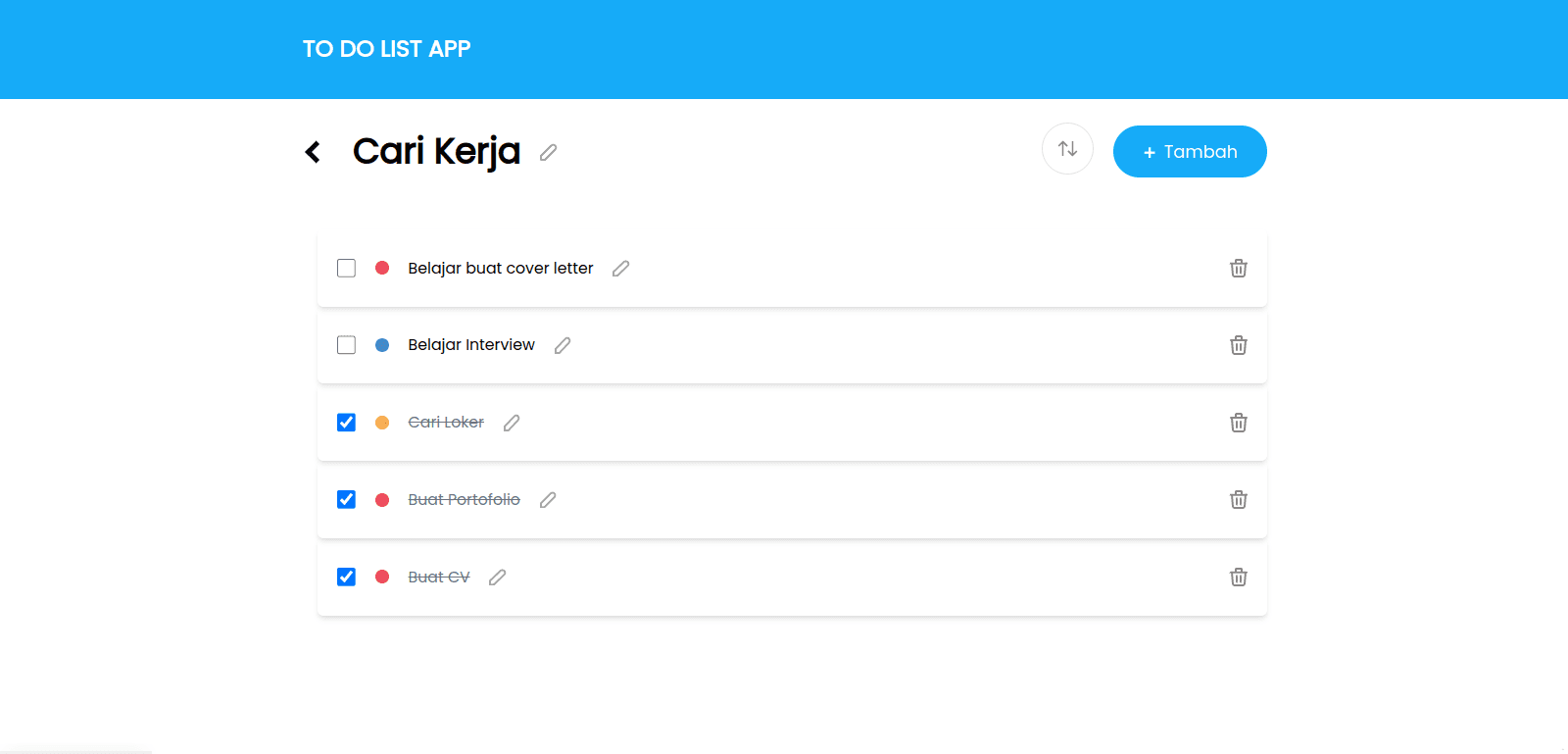This screenshot has height=754, width=1568.
Task: Uncheck the Buat Portofolio checkbox
Action: pyautogui.click(x=346, y=500)
